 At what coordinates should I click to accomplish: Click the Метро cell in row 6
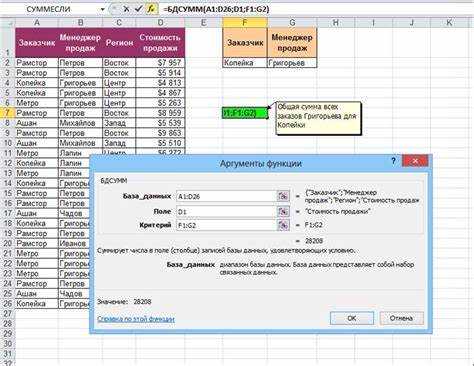click(x=37, y=103)
